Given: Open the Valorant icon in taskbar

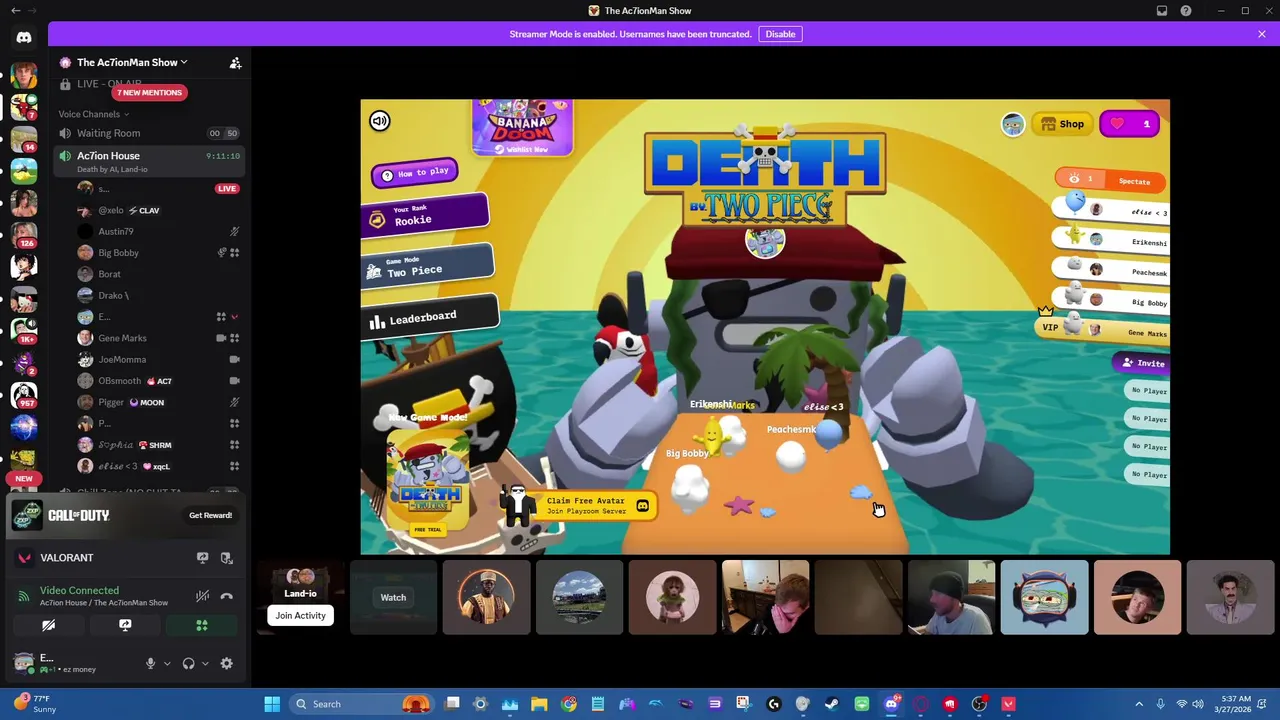Looking at the screenshot, I should coord(1008,704).
